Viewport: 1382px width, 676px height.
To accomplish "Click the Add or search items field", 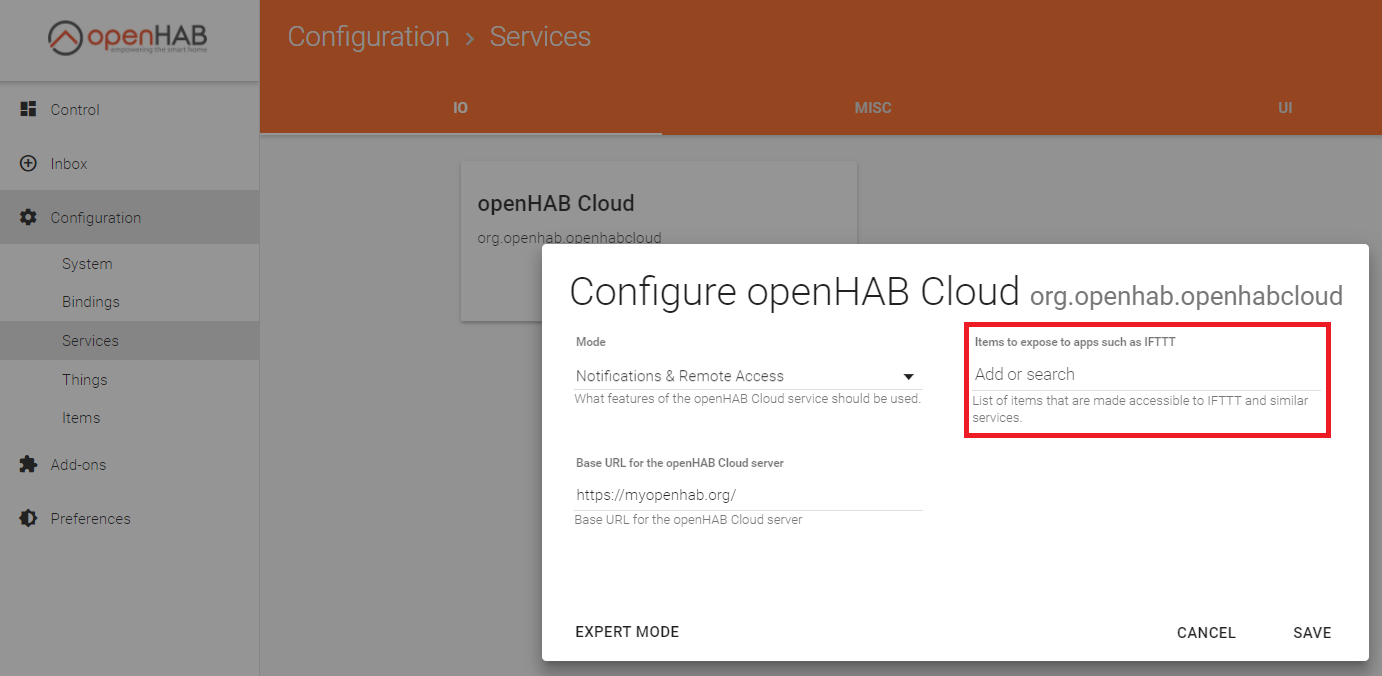I will 1145,374.
